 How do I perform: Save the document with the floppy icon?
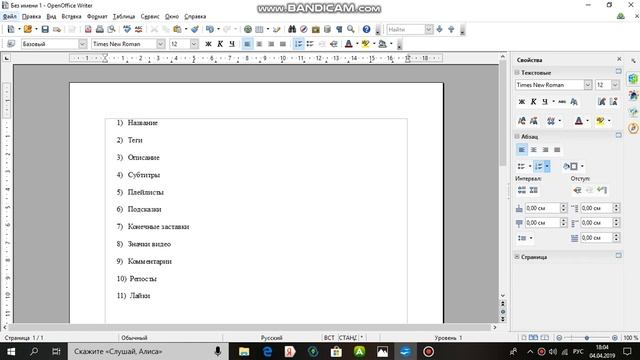[x=45, y=29]
